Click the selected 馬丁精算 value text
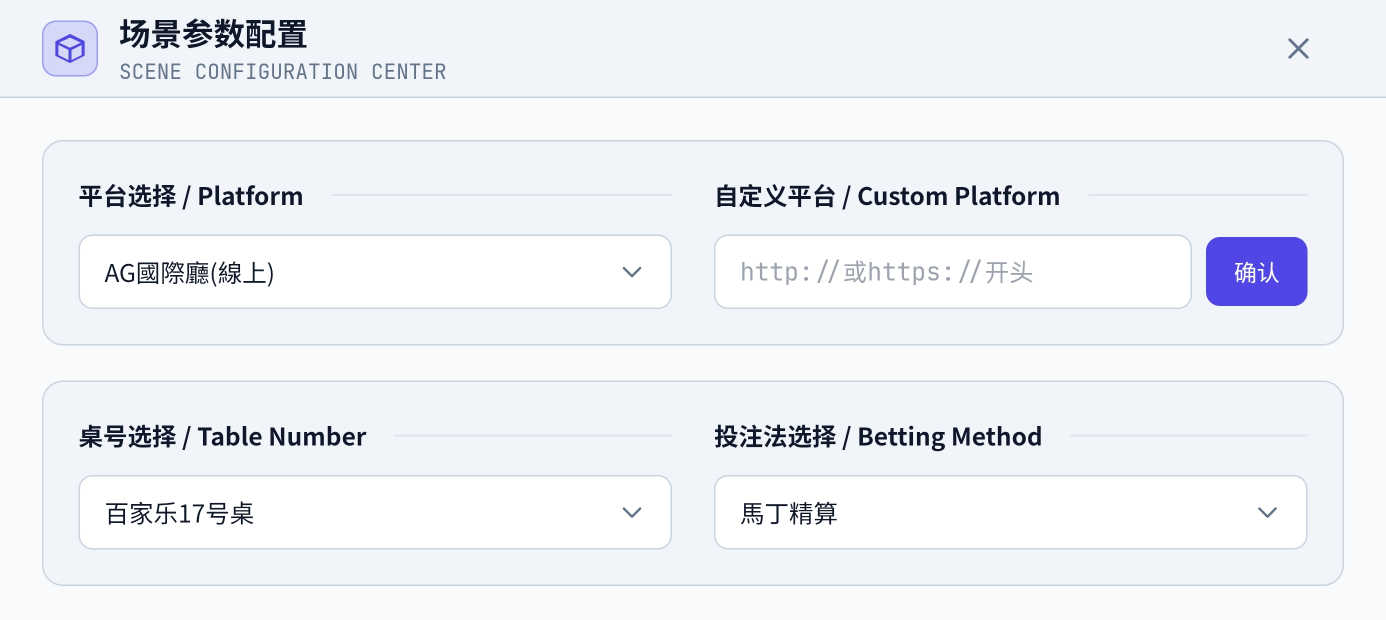The width and height of the screenshot is (1386, 620). [x=789, y=513]
